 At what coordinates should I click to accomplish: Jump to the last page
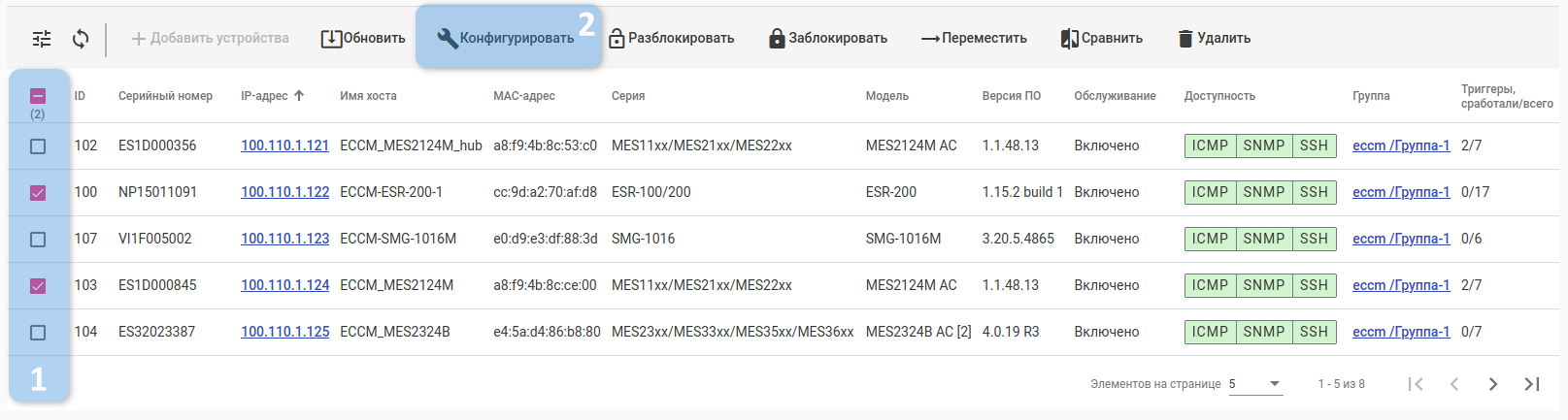point(1532,384)
